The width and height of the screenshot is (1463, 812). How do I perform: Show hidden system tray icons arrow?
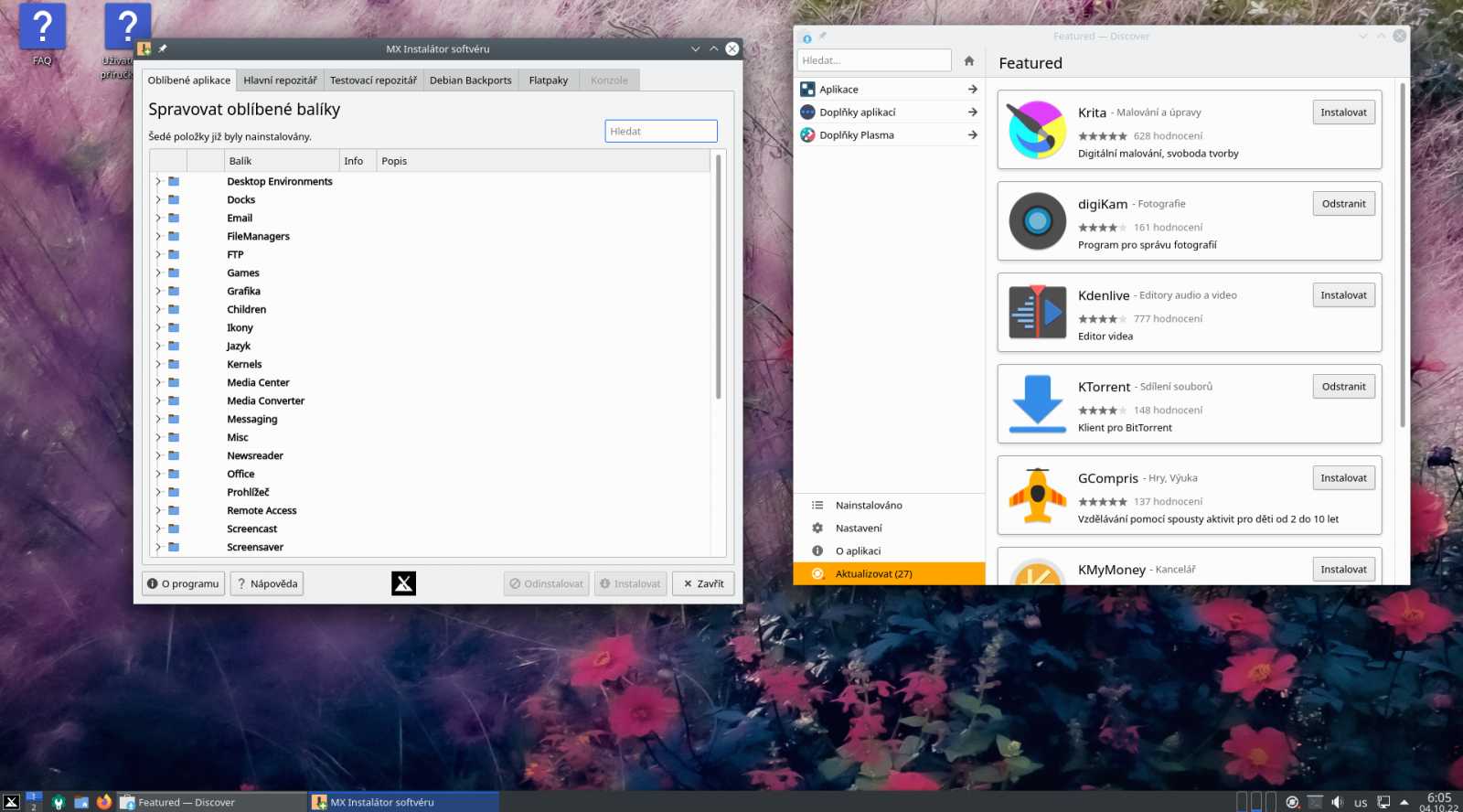point(1404,802)
